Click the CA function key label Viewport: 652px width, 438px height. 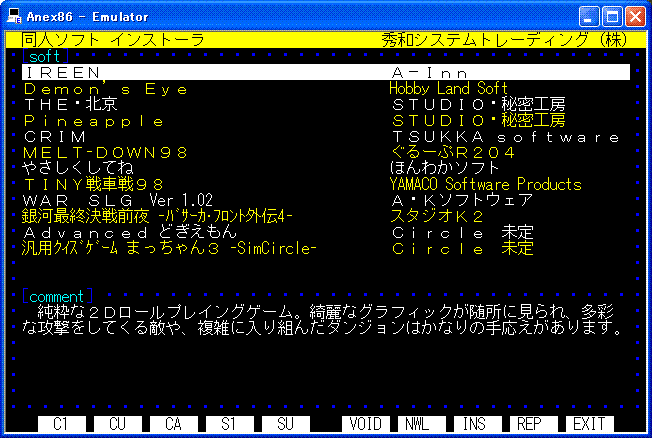pyautogui.click(x=173, y=424)
